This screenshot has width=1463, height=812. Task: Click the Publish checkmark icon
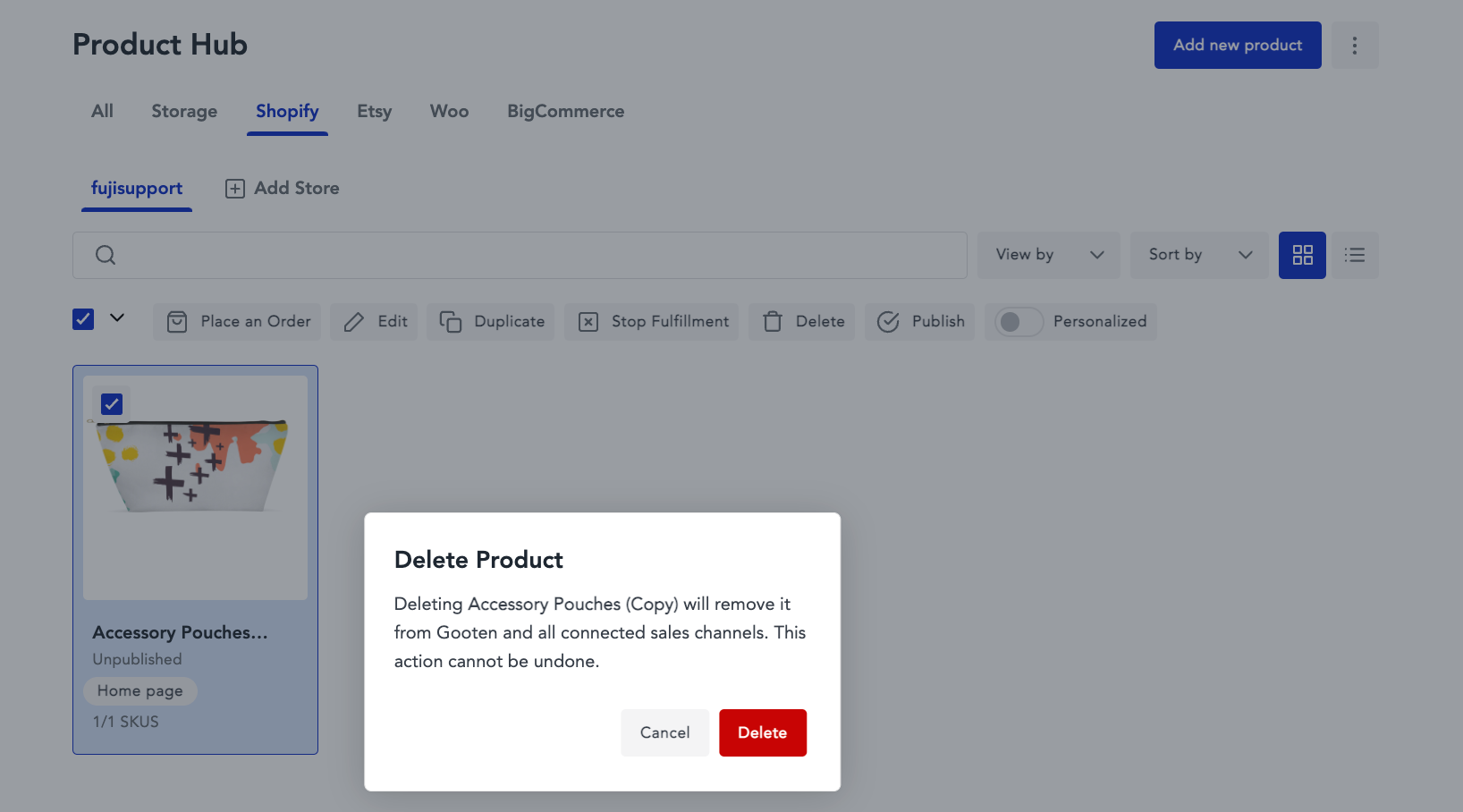(x=888, y=322)
